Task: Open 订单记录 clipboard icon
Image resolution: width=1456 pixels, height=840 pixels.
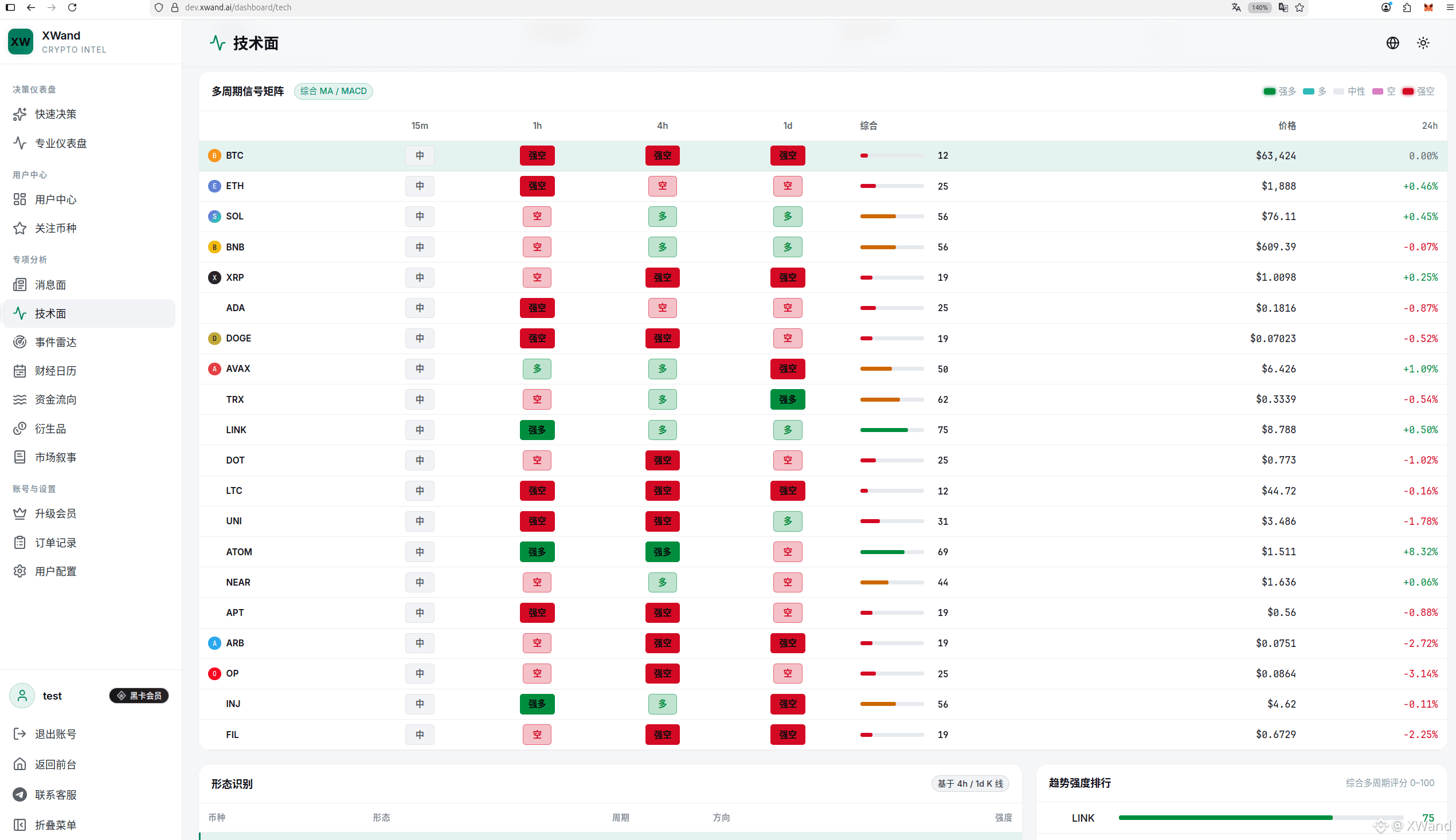Action: pos(19,542)
